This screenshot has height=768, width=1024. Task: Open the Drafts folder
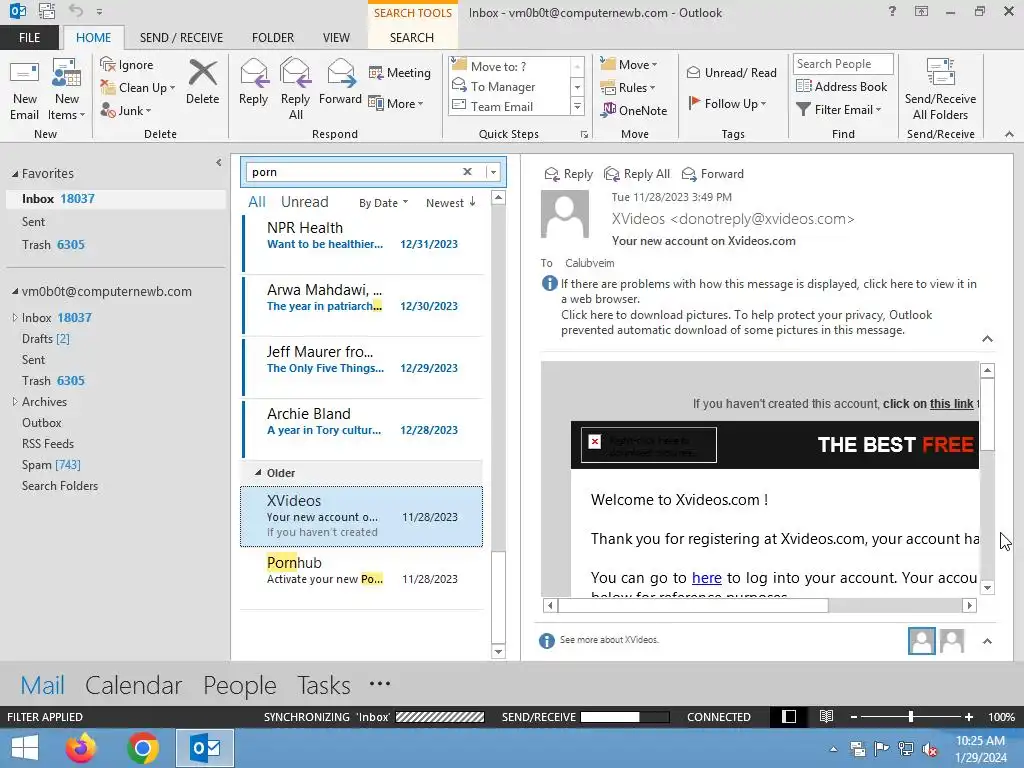[46, 339]
